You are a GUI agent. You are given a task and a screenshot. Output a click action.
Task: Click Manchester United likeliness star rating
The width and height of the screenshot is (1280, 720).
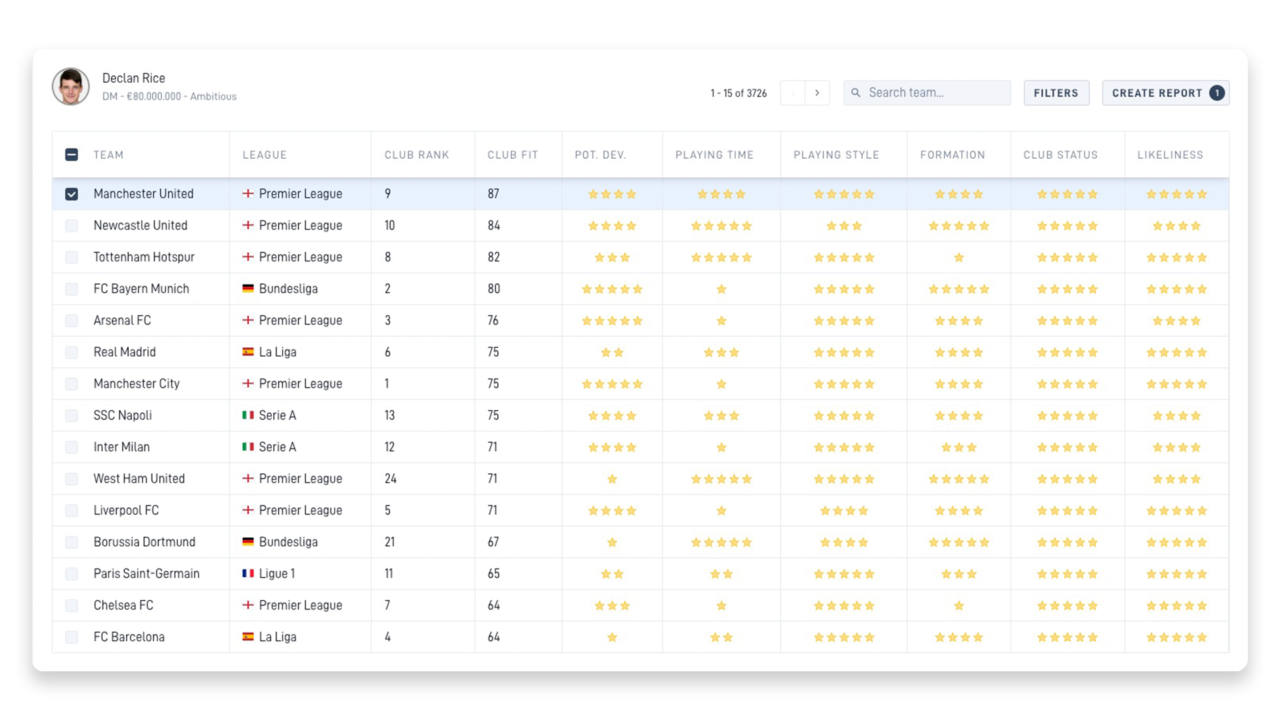pos(1177,194)
